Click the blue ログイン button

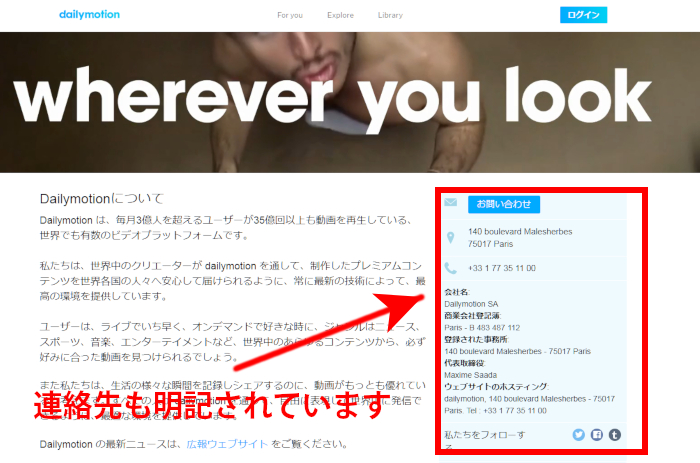pyautogui.click(x=583, y=15)
